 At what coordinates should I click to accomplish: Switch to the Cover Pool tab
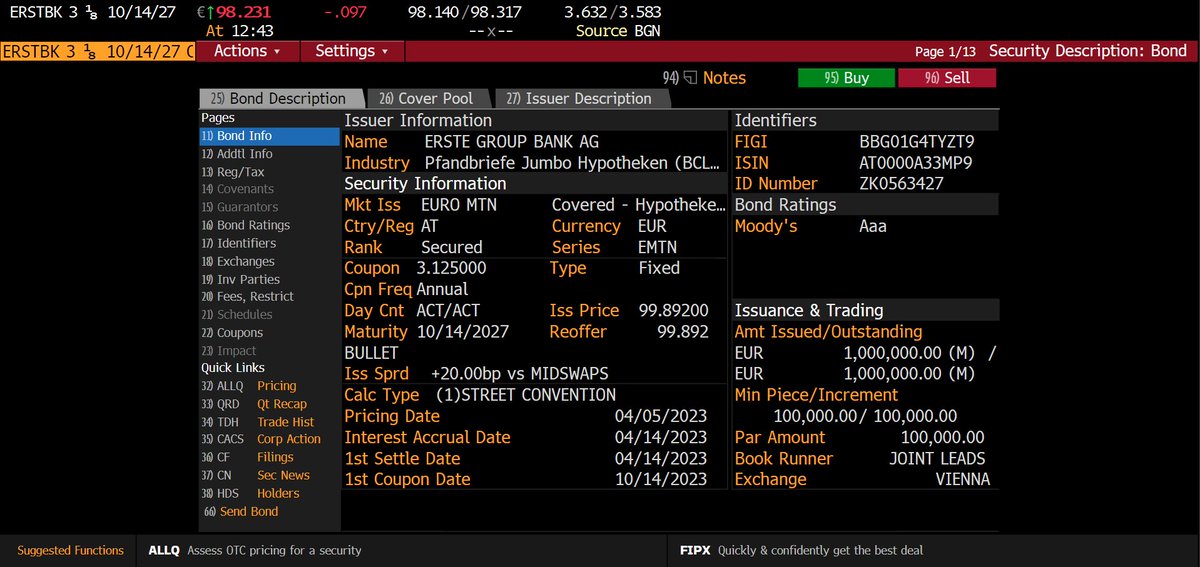pyautogui.click(x=428, y=98)
